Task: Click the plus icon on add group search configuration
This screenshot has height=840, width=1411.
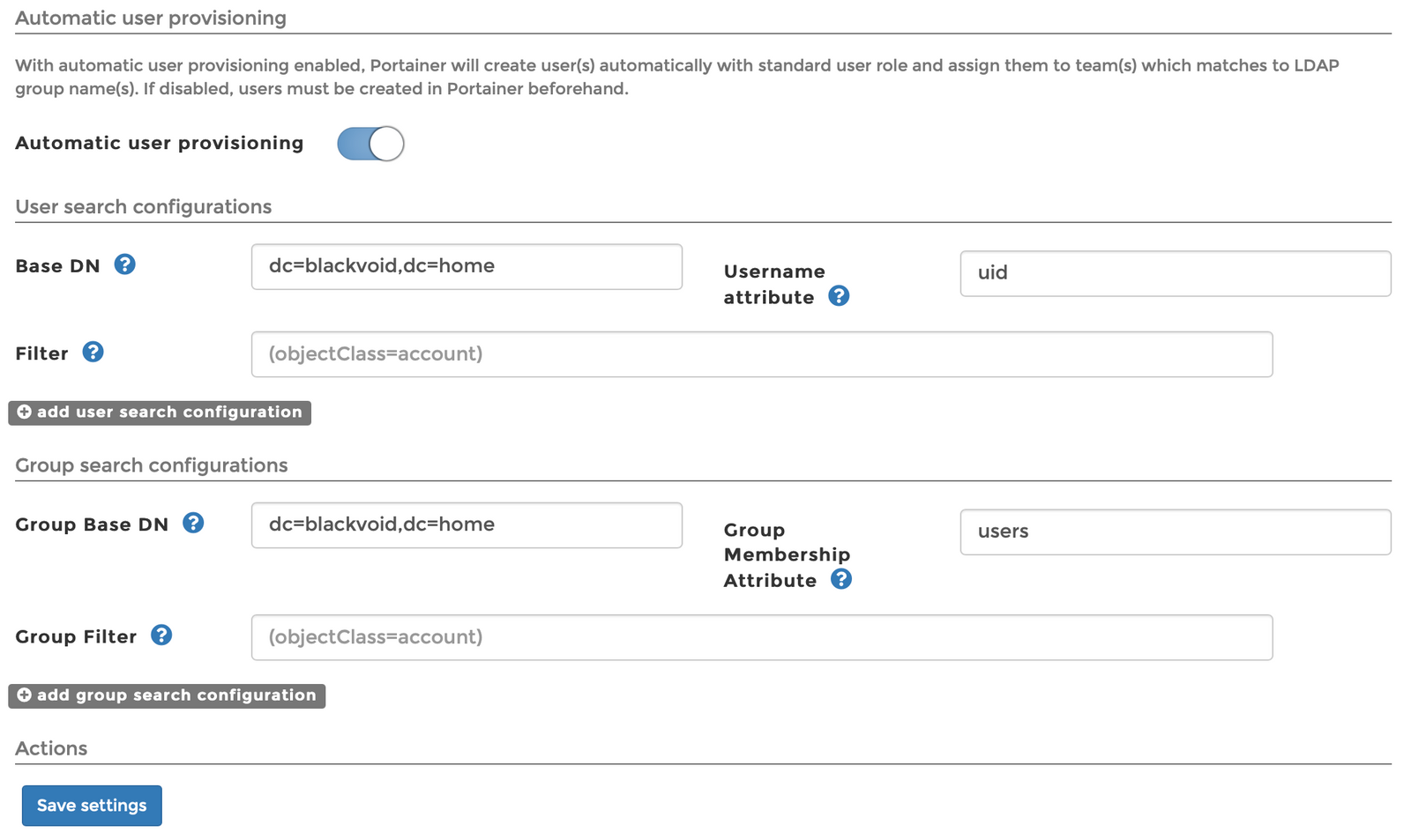Action: [x=24, y=695]
